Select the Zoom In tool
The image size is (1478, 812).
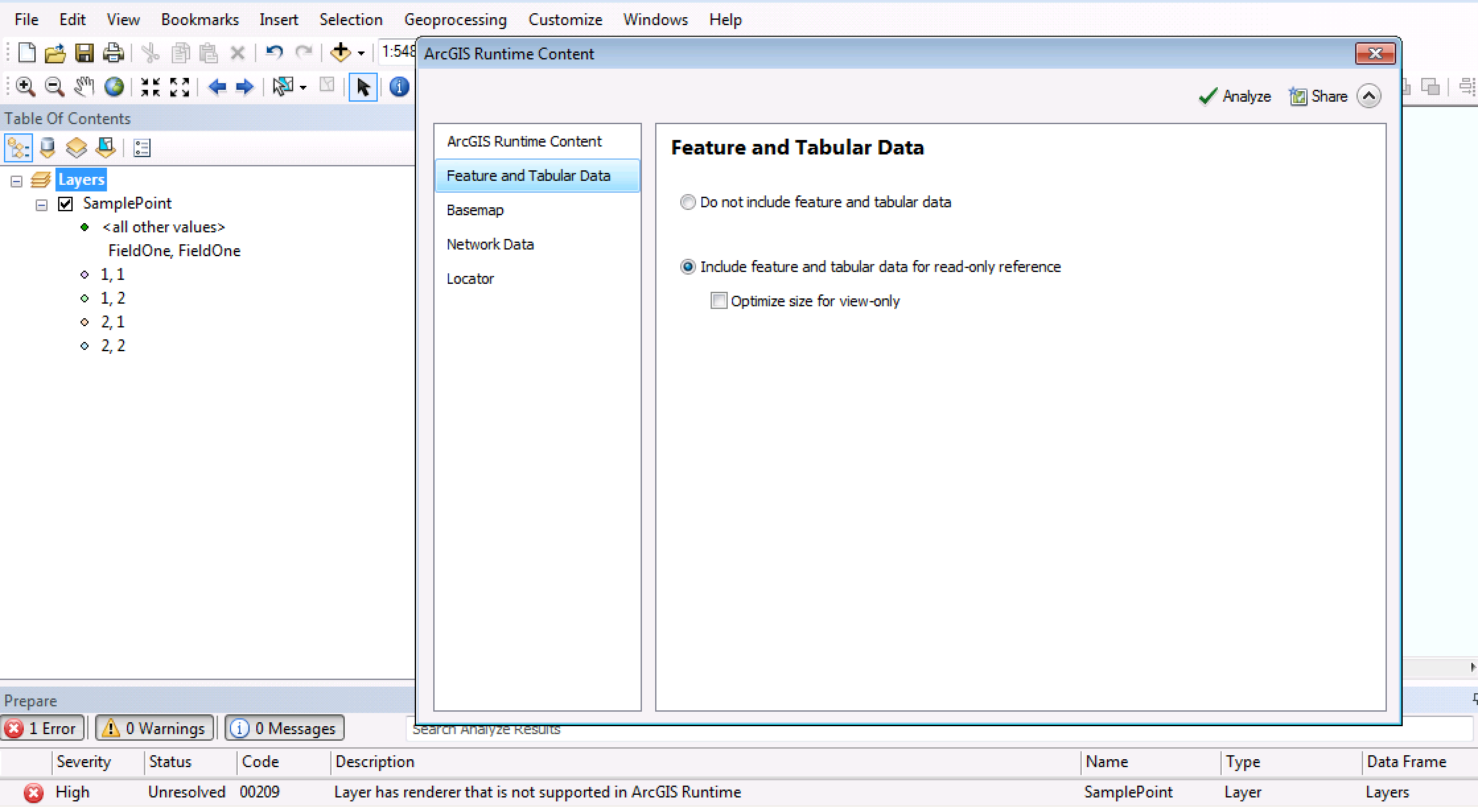tap(25, 86)
